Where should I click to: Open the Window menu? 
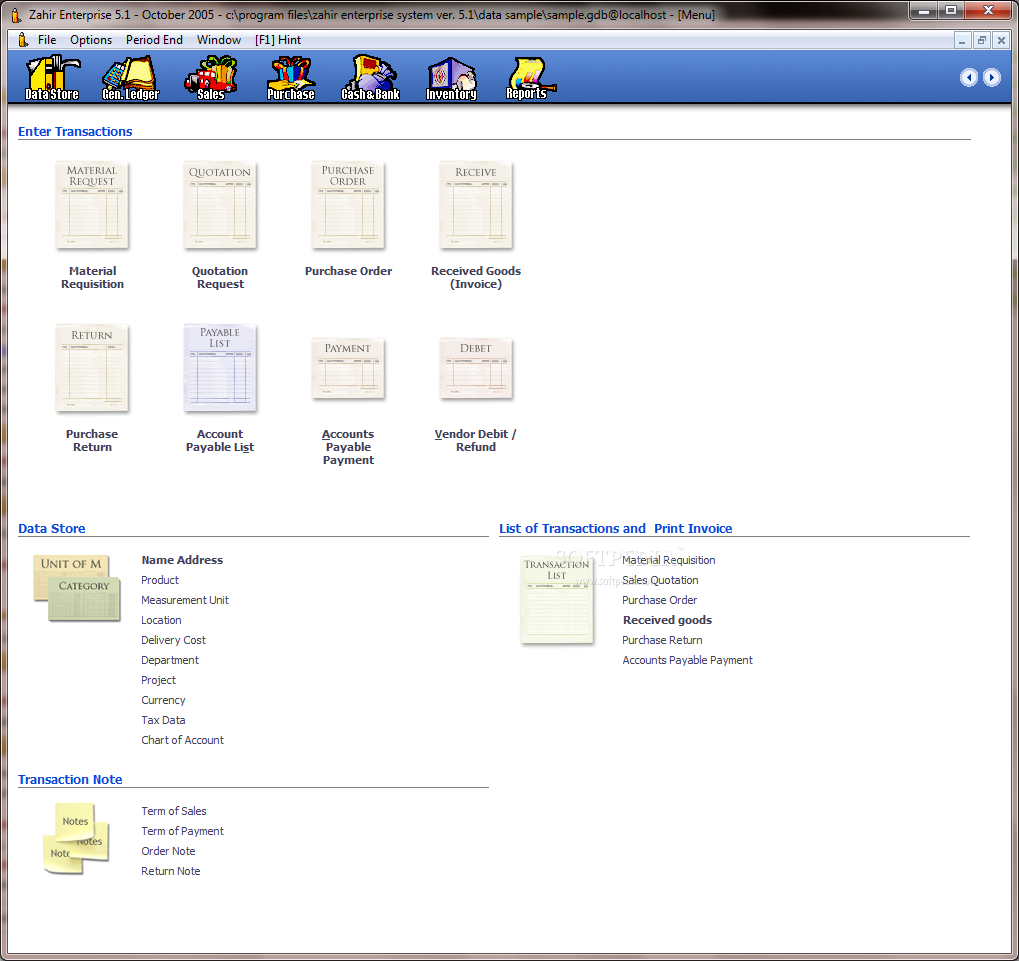point(219,40)
